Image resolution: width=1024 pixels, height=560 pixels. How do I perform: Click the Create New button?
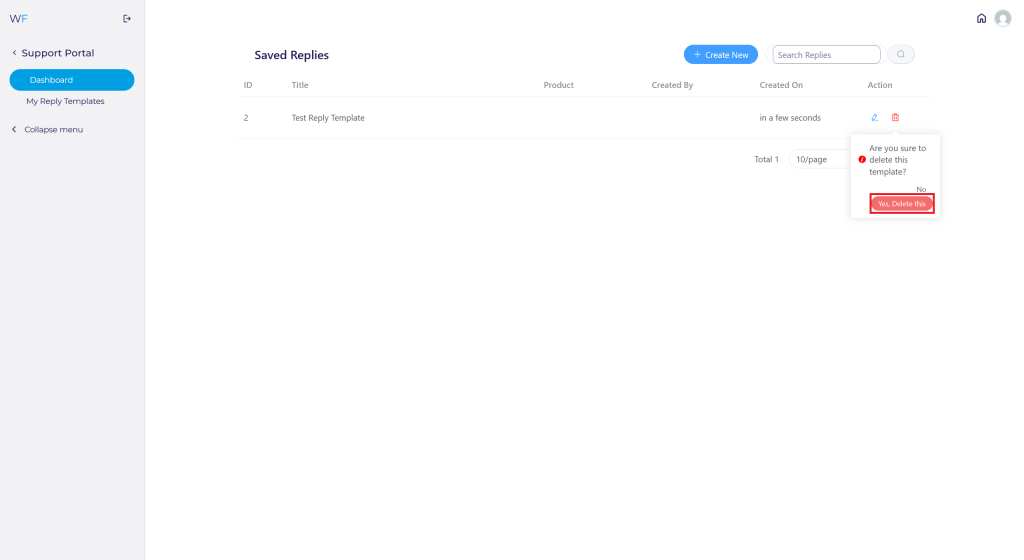721,55
